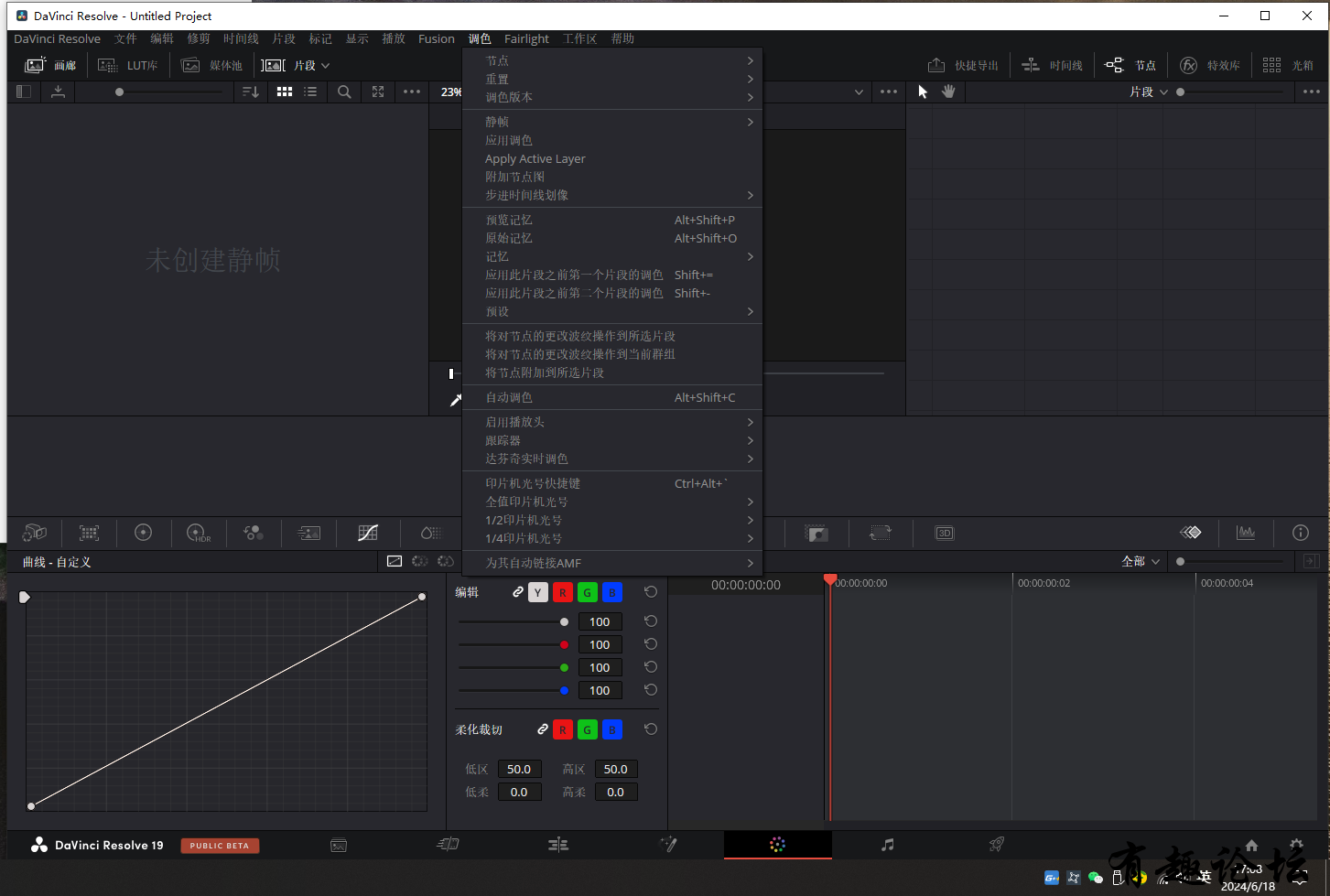Toggle the Y luminance channel in curve edit
Viewport: 1330px width, 896px height.
[x=538, y=592]
